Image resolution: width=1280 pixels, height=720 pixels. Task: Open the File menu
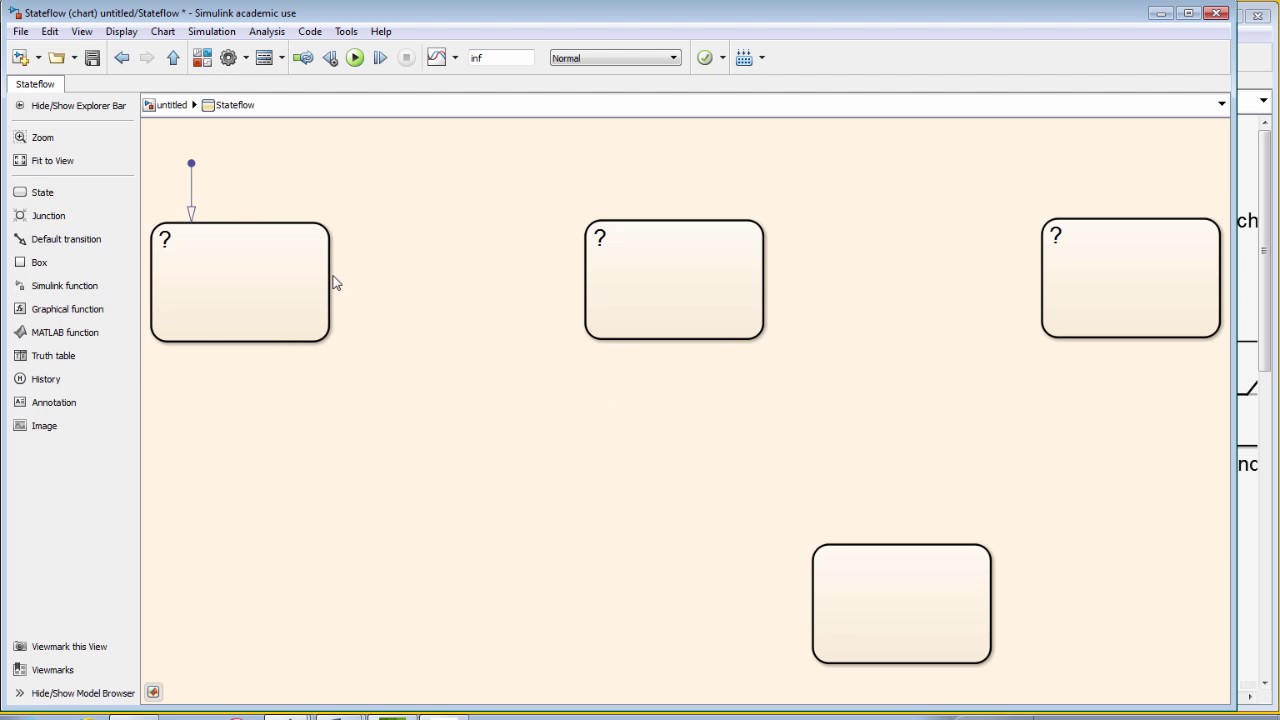20,31
